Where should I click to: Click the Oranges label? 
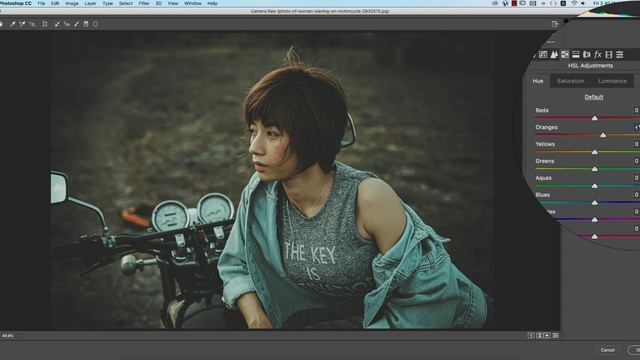[x=547, y=127]
